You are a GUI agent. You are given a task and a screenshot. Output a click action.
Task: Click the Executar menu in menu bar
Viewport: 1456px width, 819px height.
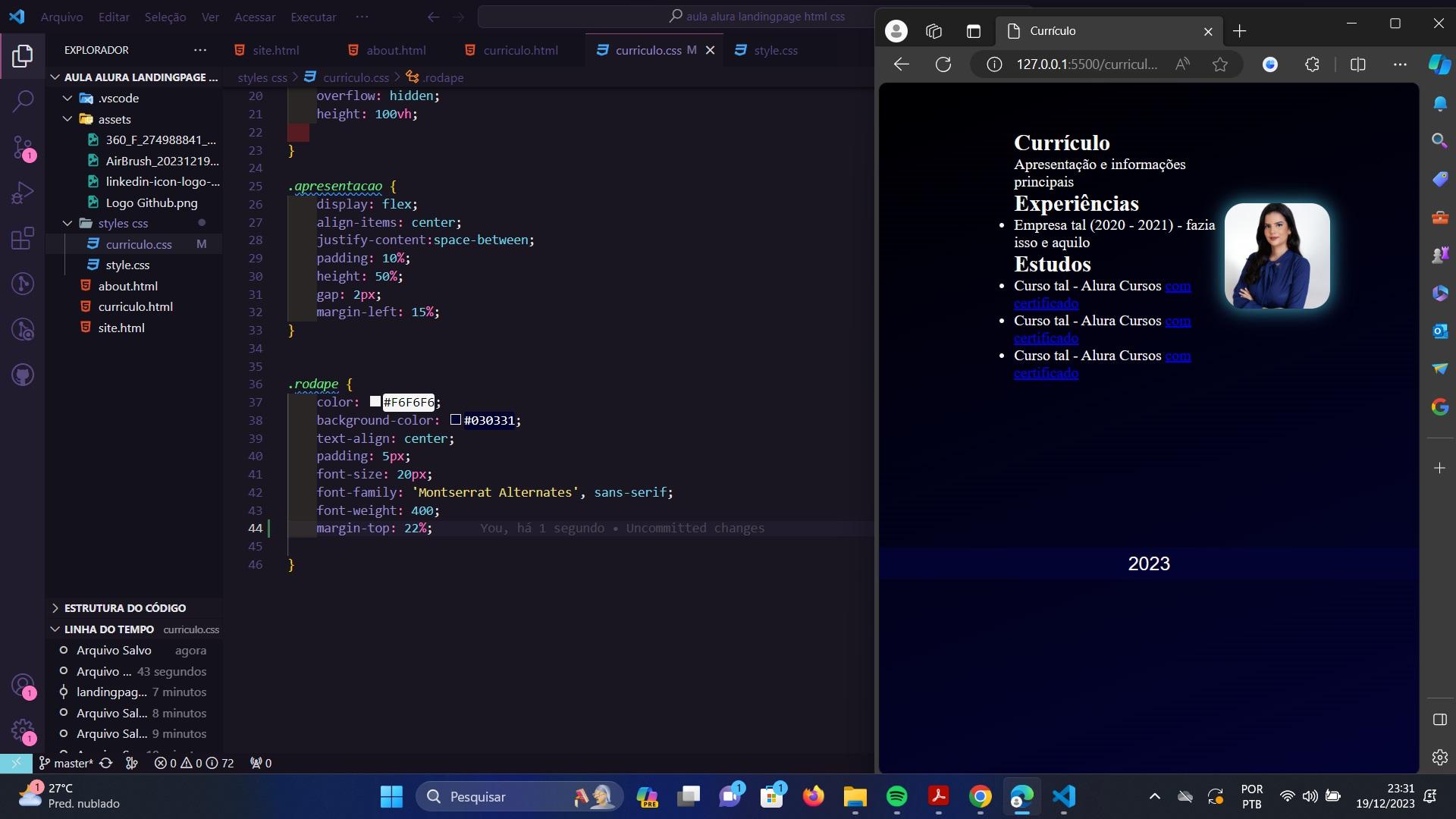(x=314, y=16)
